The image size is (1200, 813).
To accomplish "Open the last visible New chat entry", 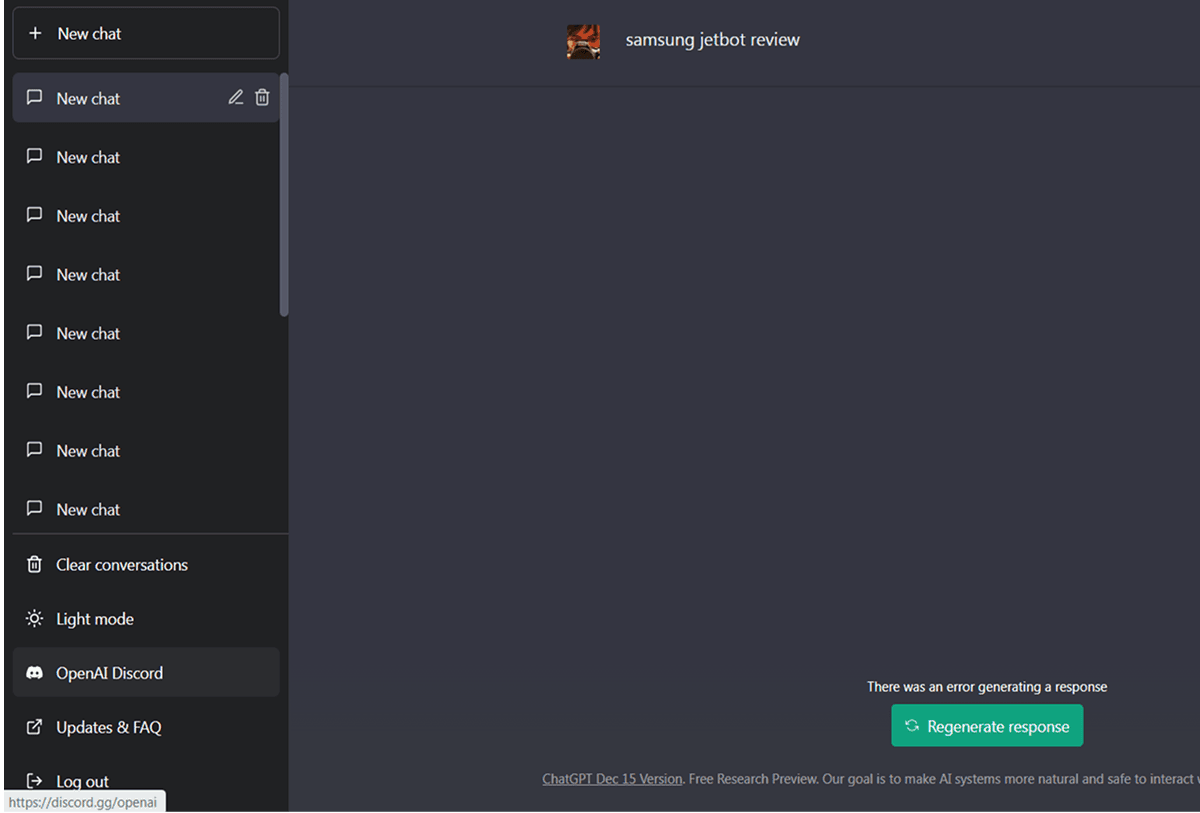I will [x=88, y=509].
